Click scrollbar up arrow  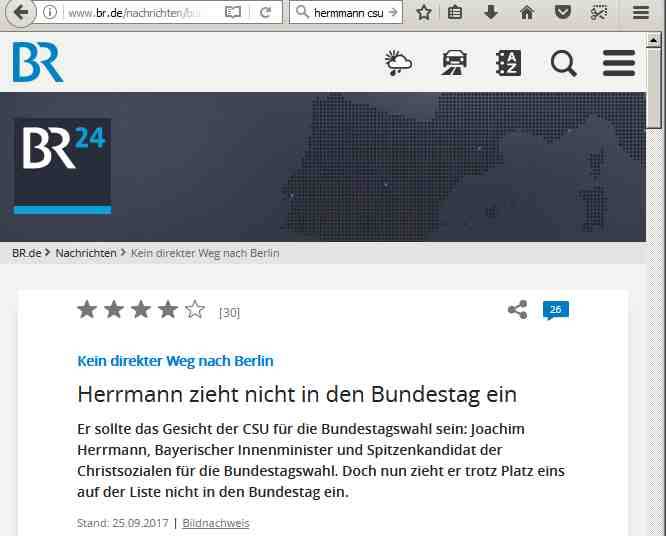(653, 40)
